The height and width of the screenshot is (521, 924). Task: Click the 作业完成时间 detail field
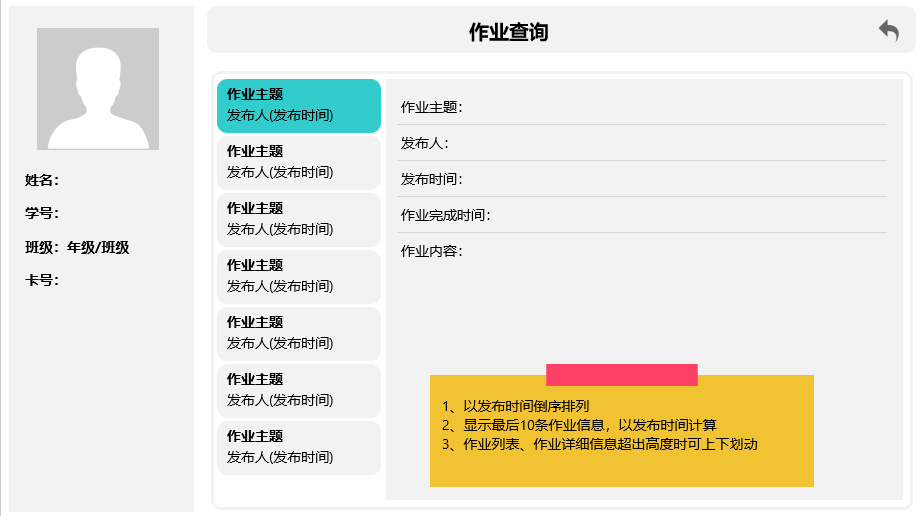(x=640, y=215)
